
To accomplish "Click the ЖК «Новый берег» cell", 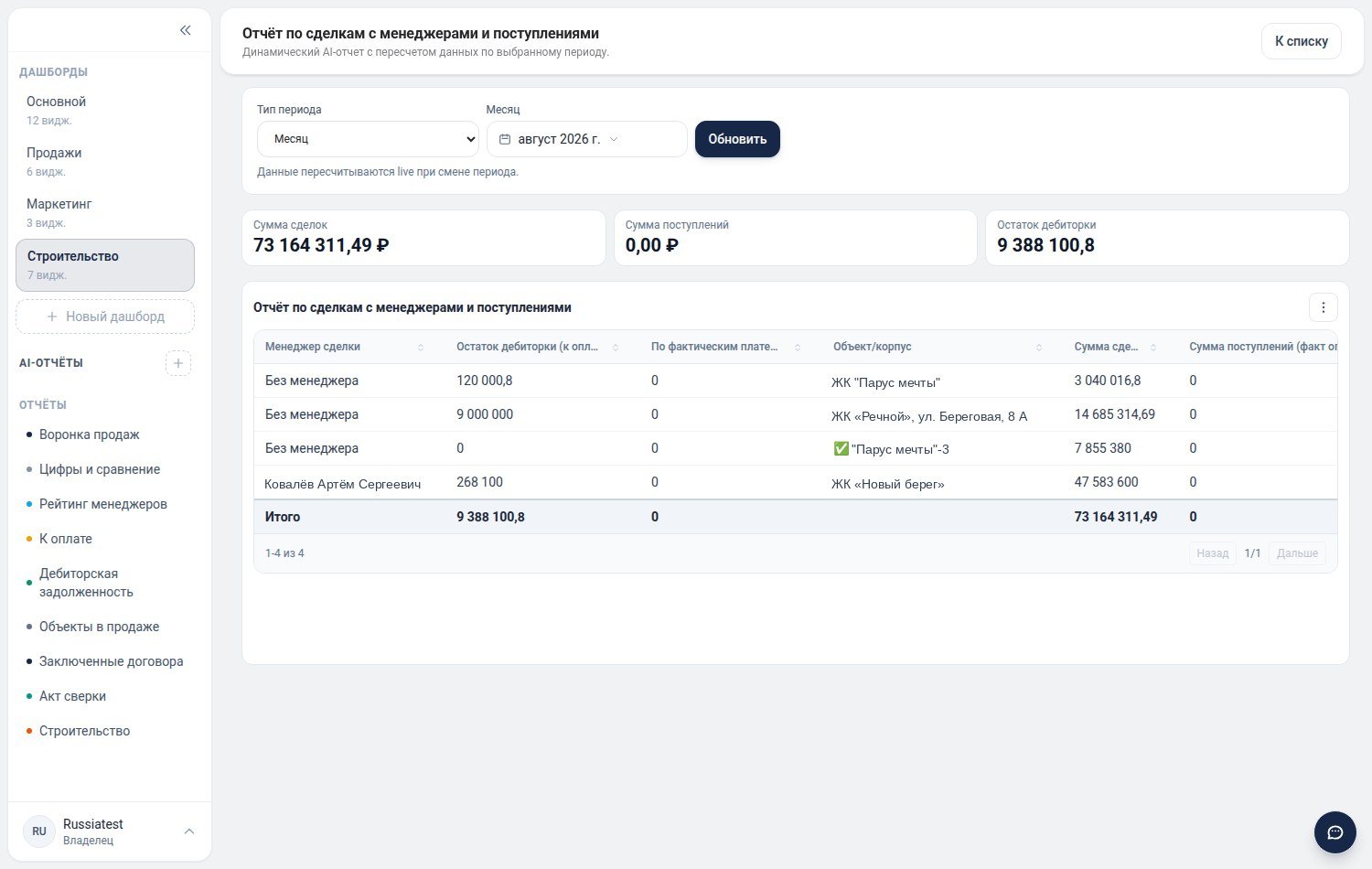I will click(x=888, y=484).
